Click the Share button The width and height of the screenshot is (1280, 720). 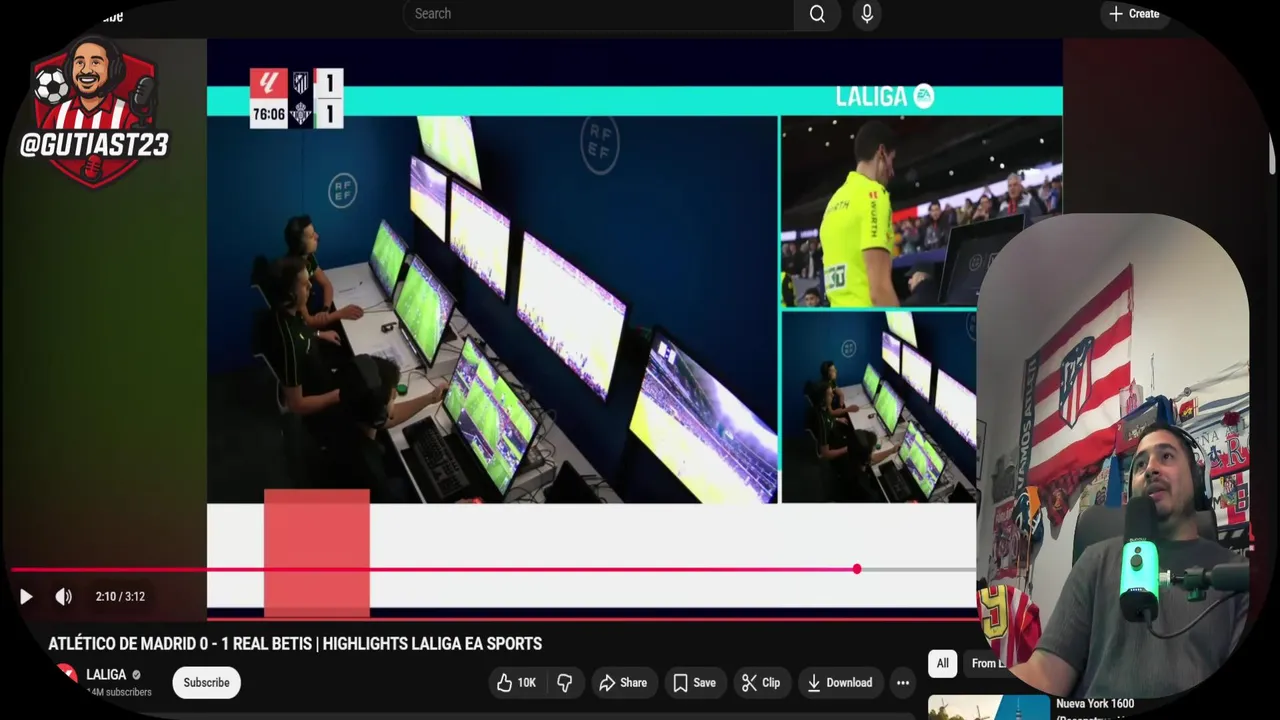click(623, 683)
